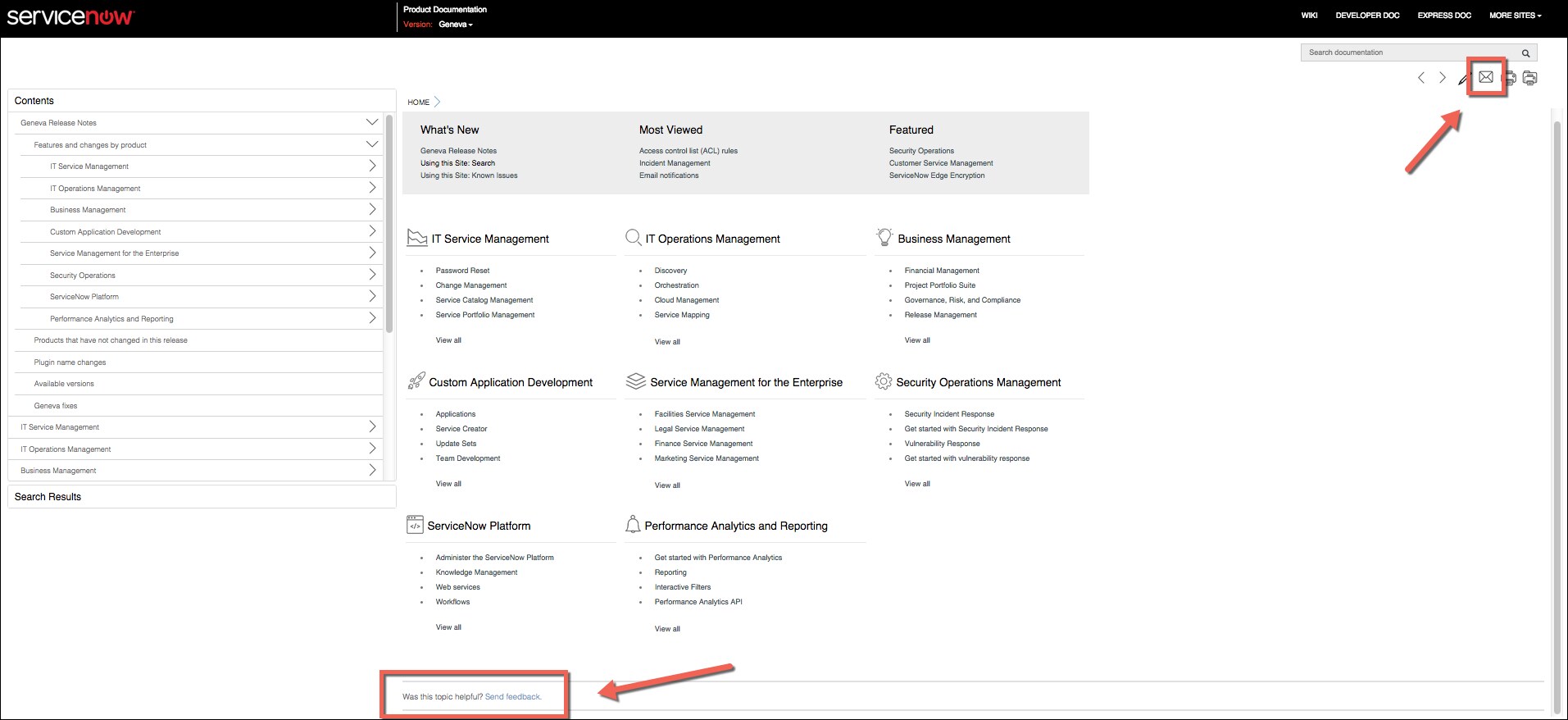This screenshot has width=1568, height=720.
Task: Click the Contents panel scrollbar
Action: 389,223
